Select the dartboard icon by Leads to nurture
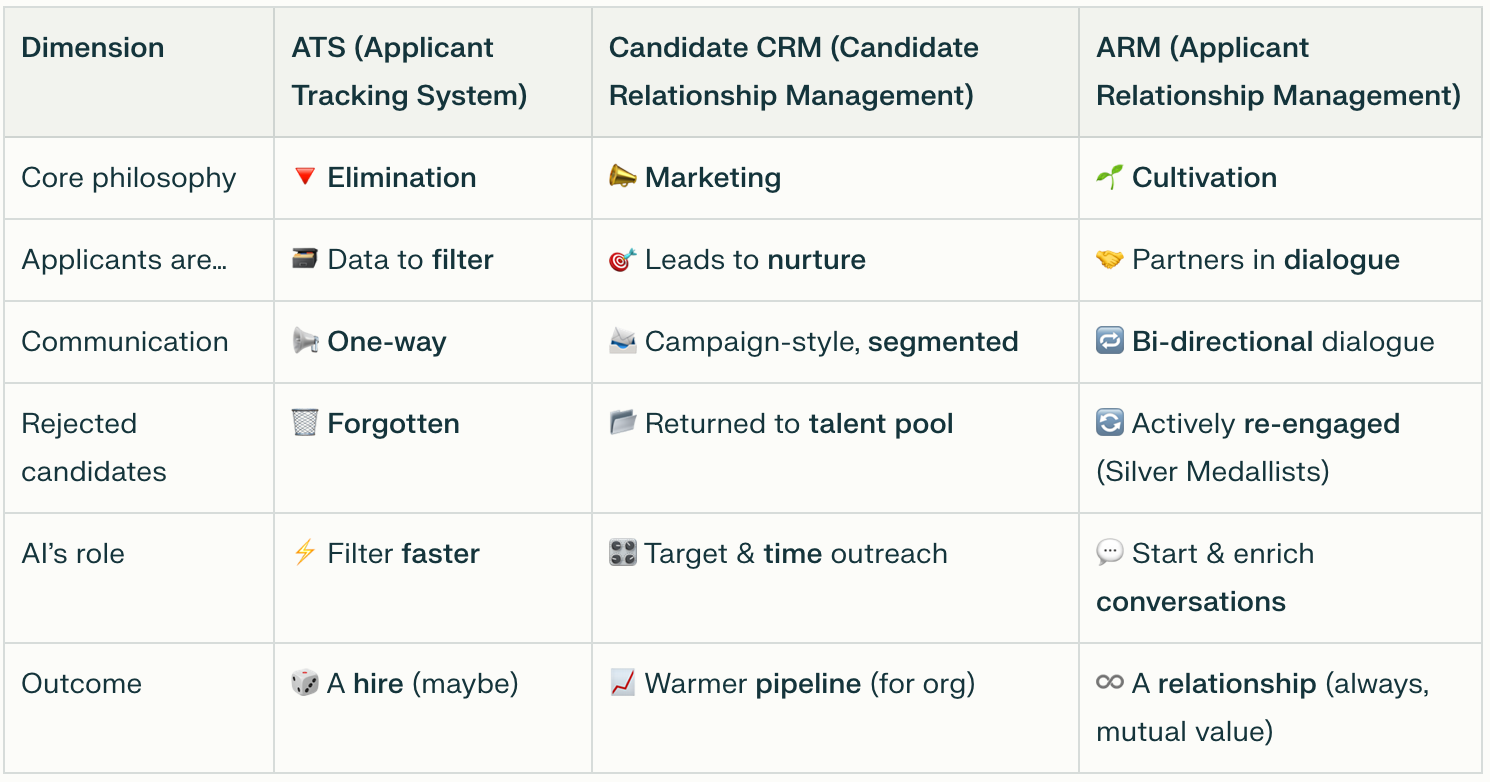1490x782 pixels. 622,260
